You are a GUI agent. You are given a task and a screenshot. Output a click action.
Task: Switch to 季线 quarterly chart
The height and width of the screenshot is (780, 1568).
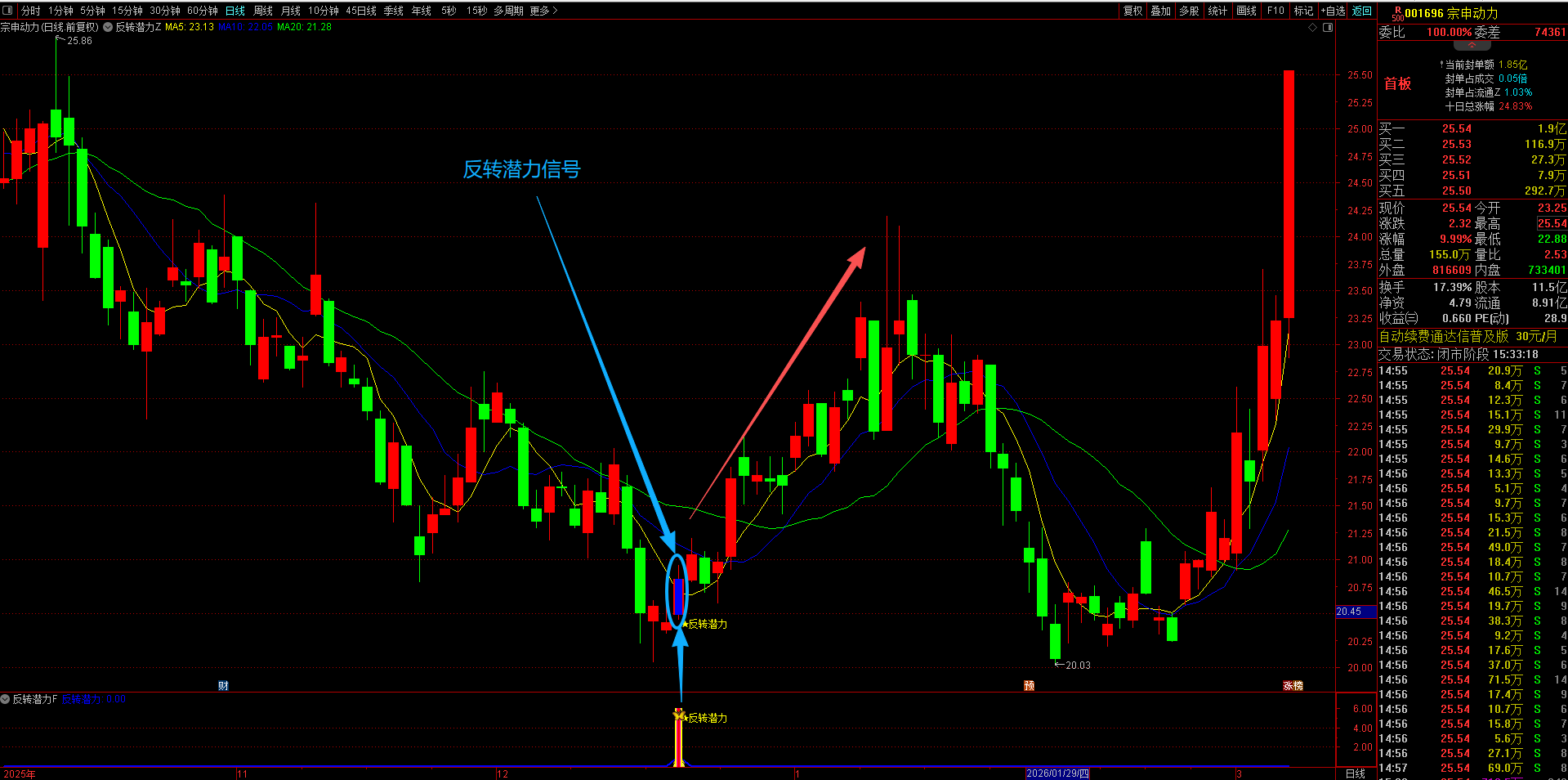394,11
